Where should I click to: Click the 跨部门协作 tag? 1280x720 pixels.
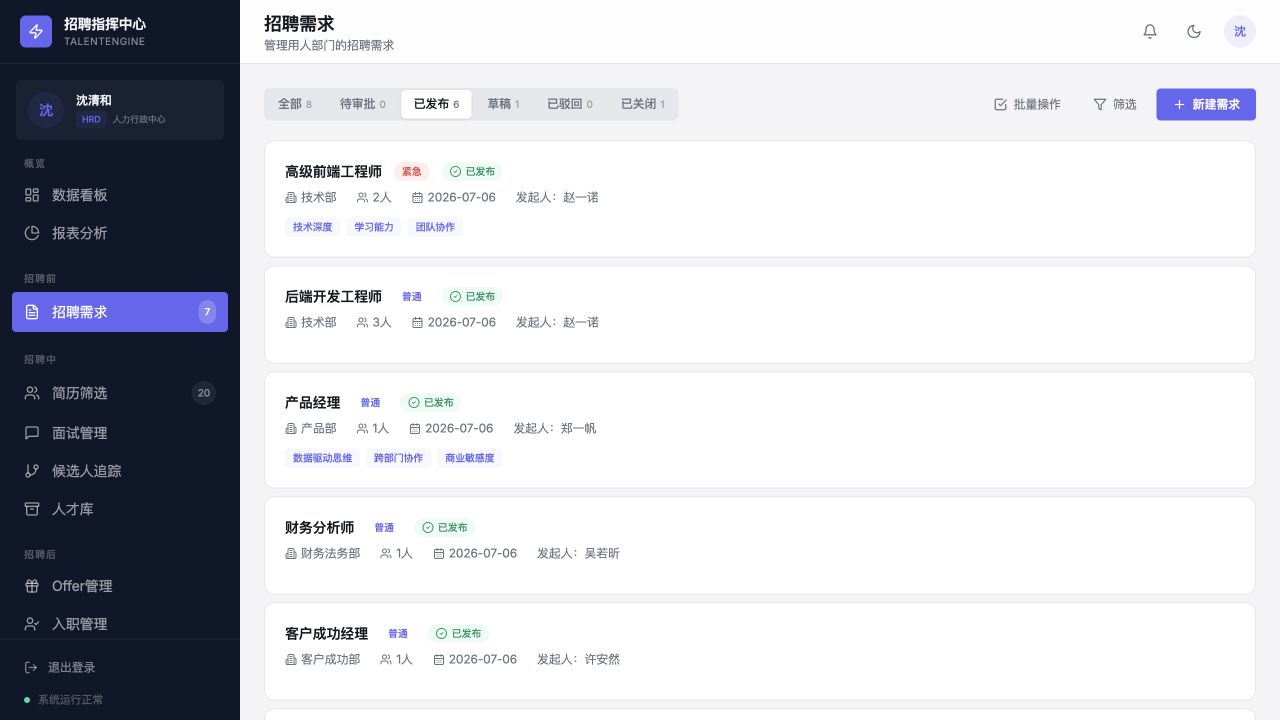coord(398,458)
